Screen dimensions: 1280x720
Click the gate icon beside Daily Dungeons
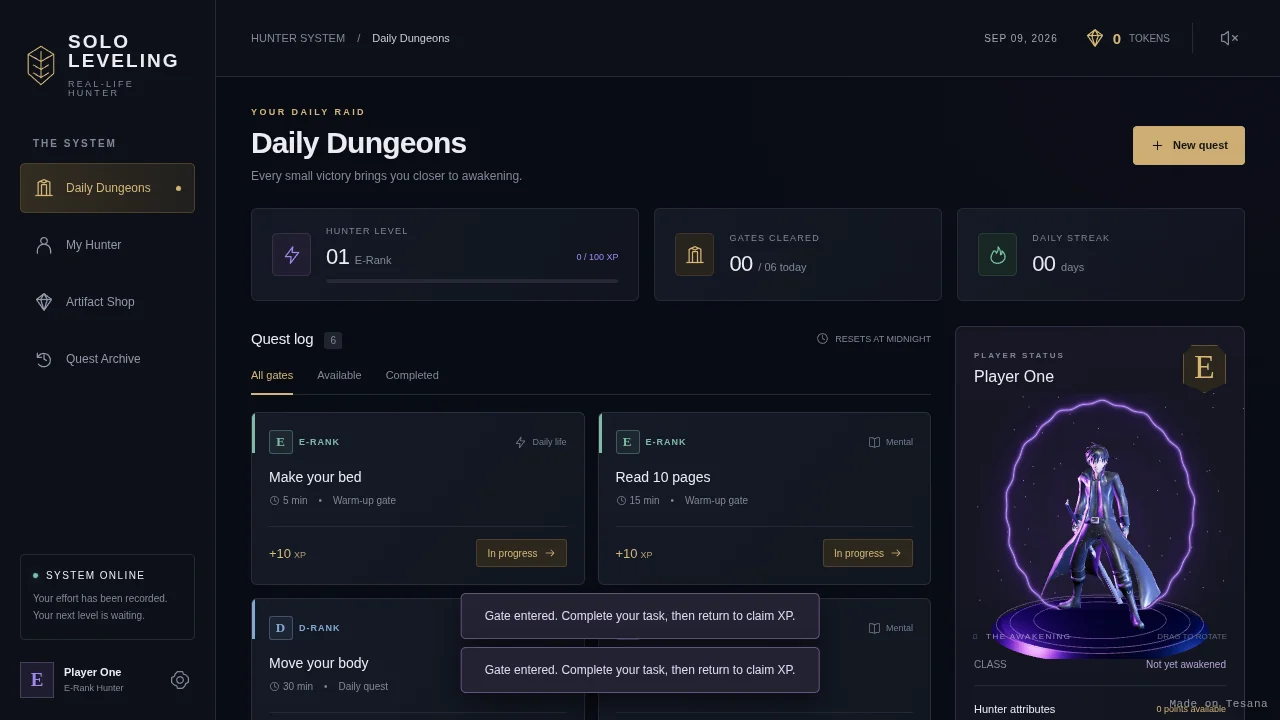[44, 188]
